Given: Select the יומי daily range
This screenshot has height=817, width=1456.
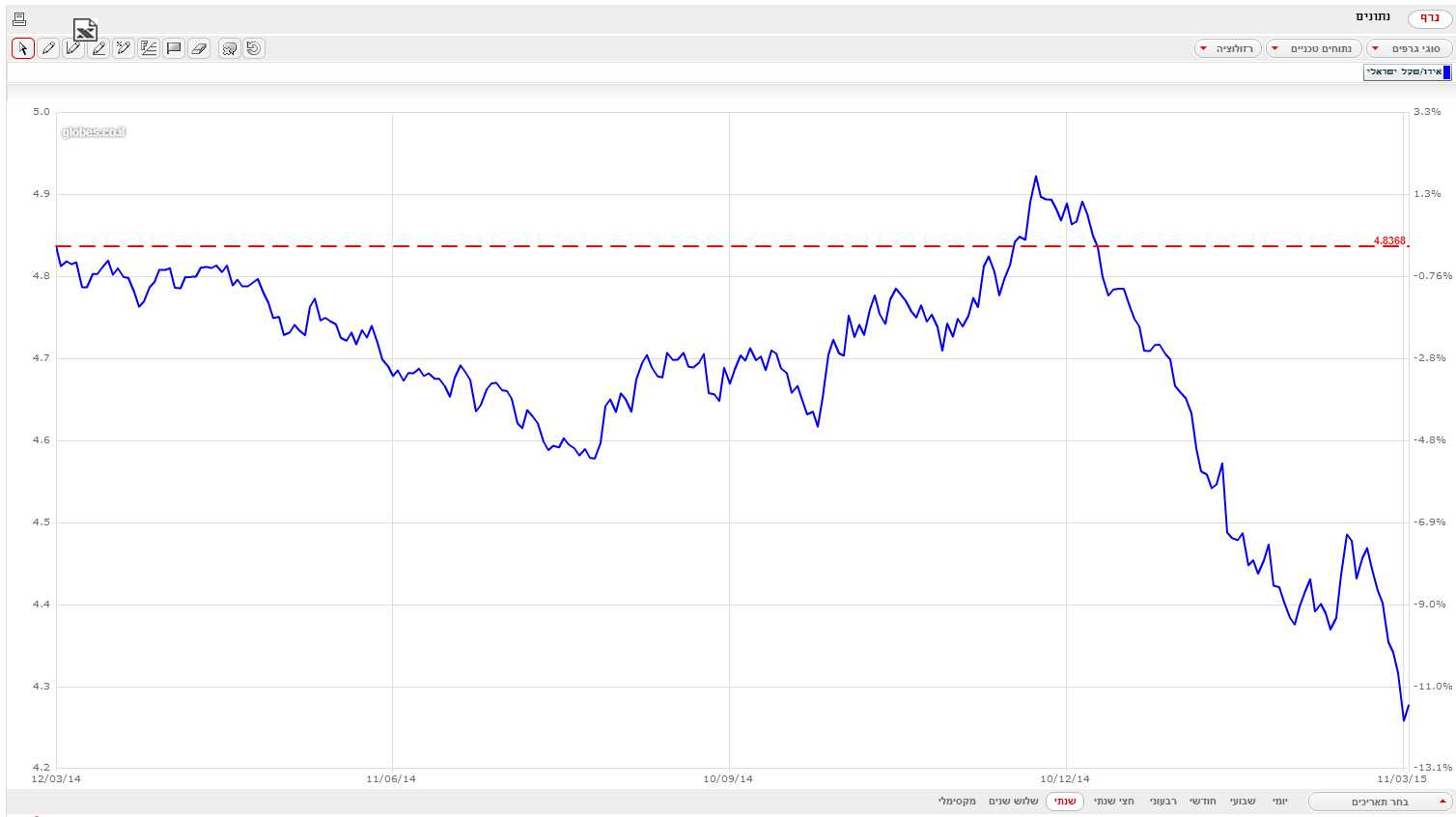Looking at the screenshot, I should pos(1279,802).
